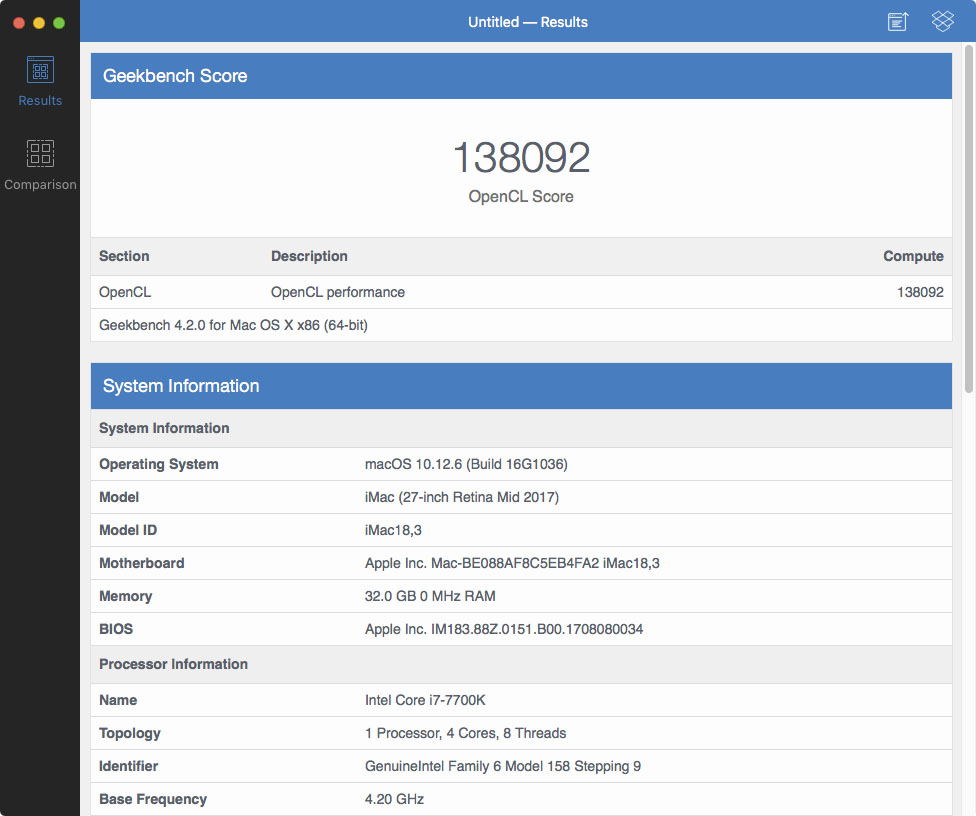Click macOS 10.12.6 (Build 16G1036) value

coord(466,464)
